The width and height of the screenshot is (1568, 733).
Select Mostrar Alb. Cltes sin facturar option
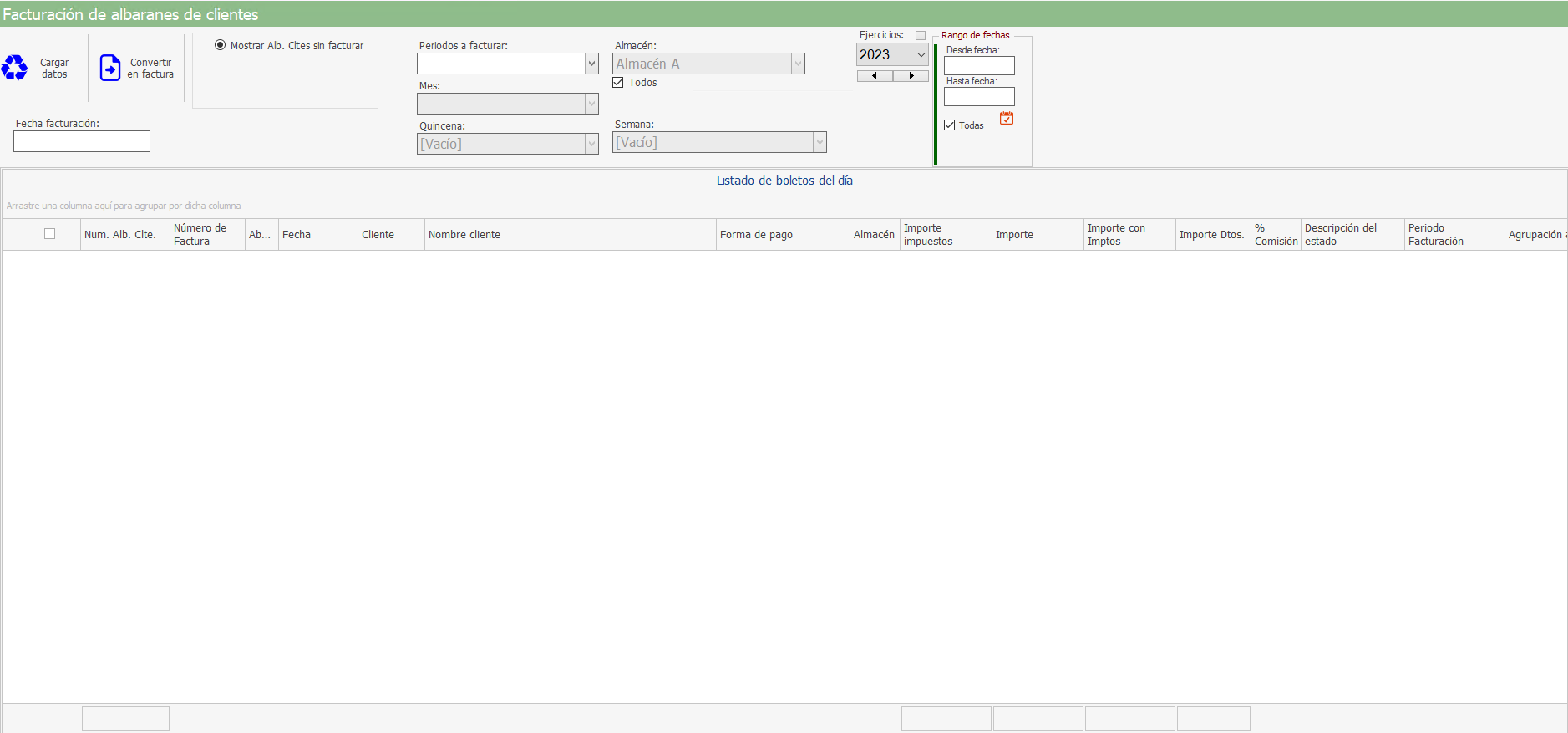(221, 45)
